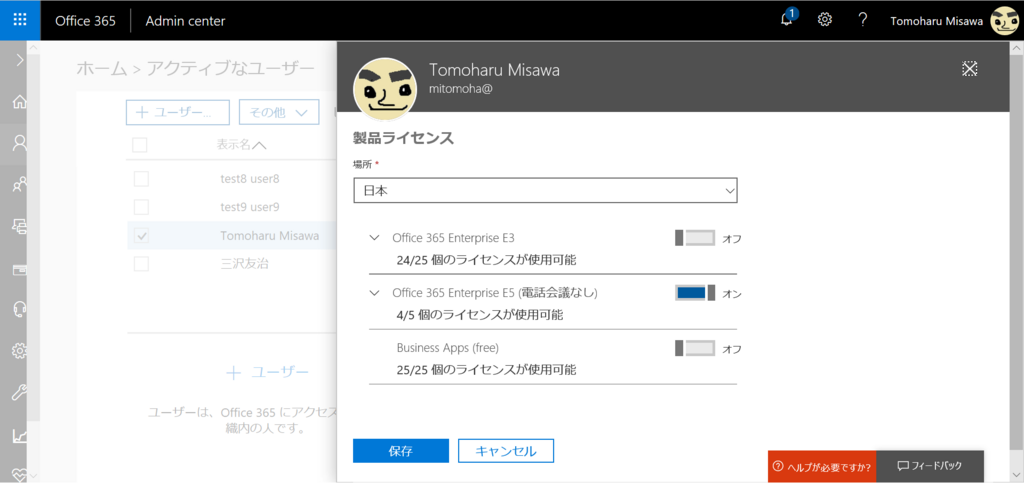Click 25/25 個のライセンスが使用可能 text
Screen dimensions: 1024x483
(487, 370)
